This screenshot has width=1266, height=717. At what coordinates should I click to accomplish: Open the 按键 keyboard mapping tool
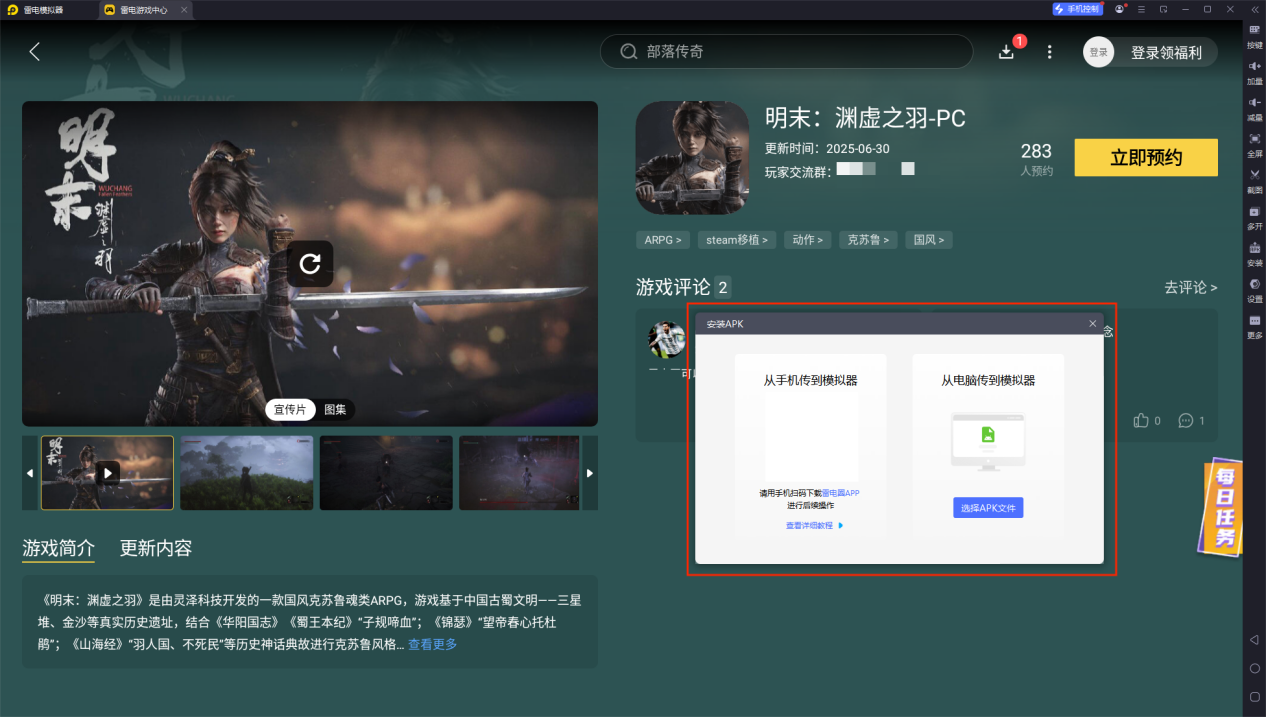pyautogui.click(x=1254, y=36)
